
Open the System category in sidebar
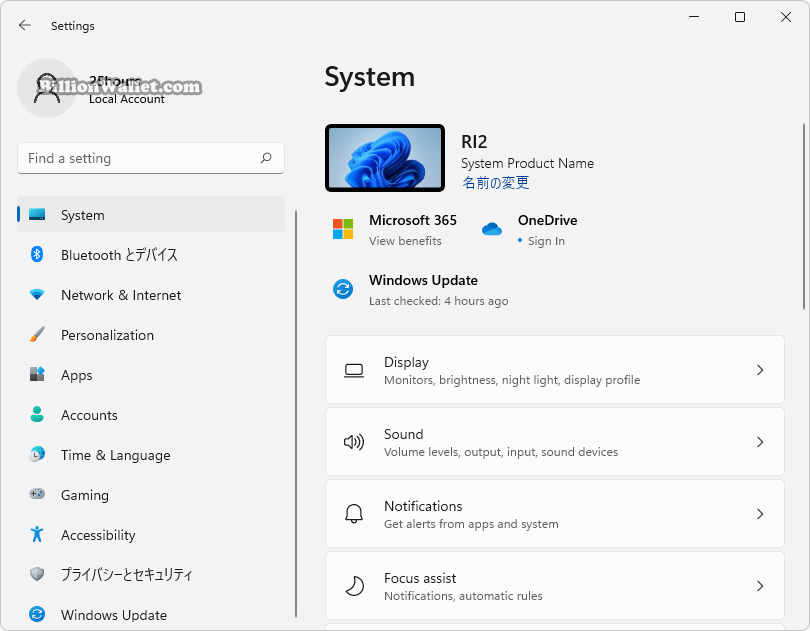tap(151, 214)
